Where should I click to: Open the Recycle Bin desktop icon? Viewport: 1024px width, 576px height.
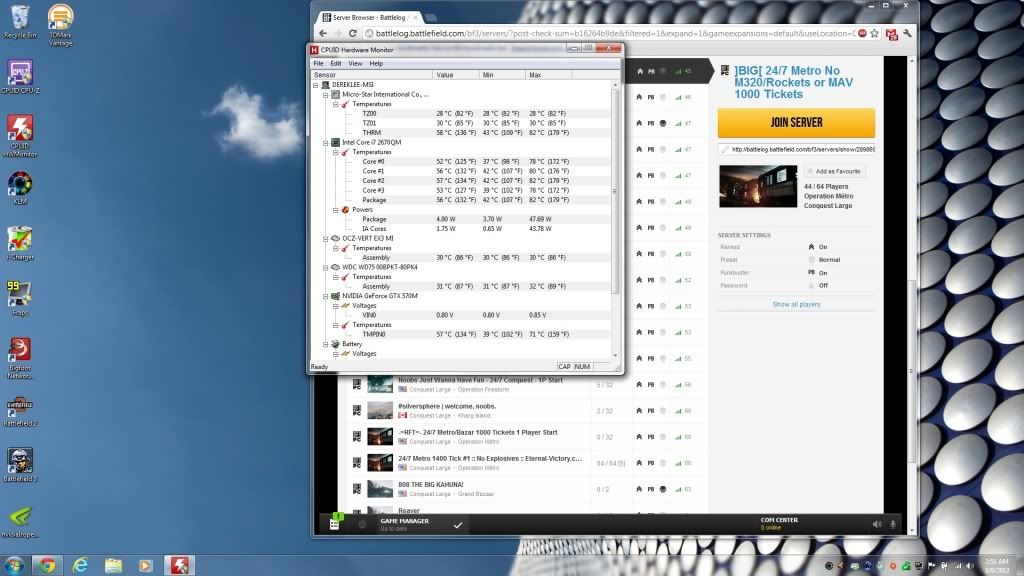pyautogui.click(x=20, y=22)
